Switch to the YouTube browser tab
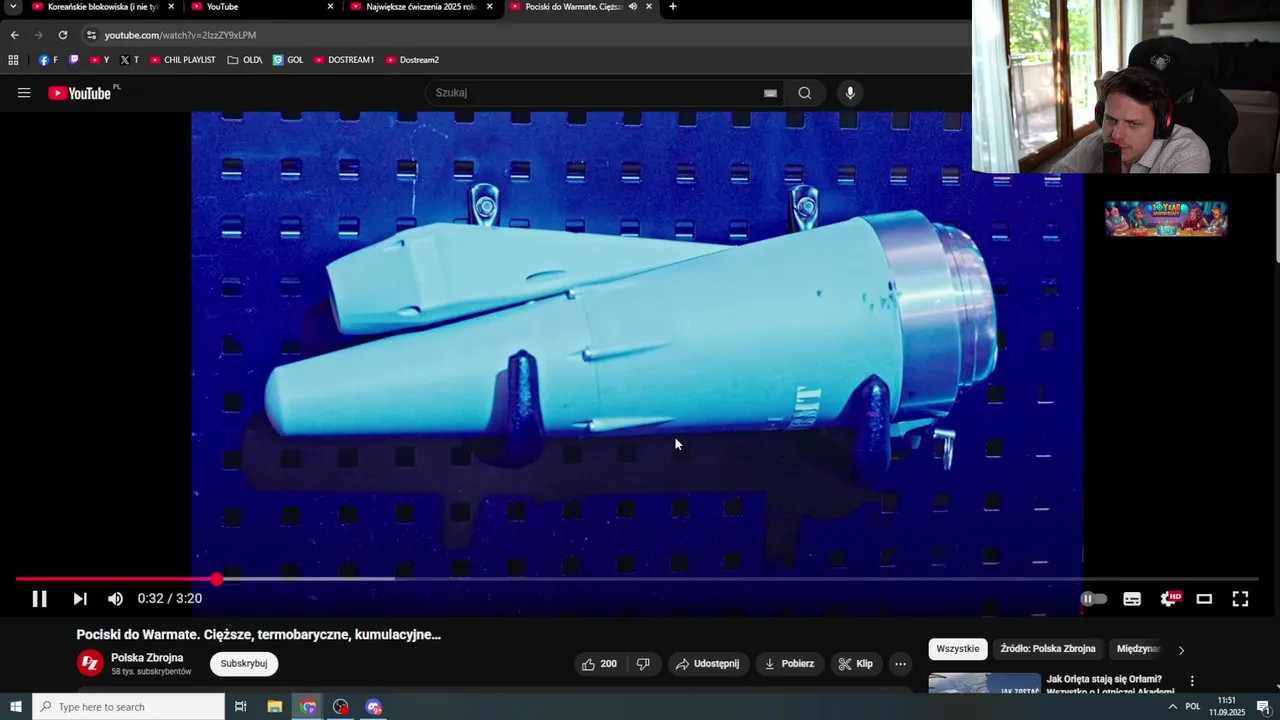The image size is (1280, 720). [261, 7]
